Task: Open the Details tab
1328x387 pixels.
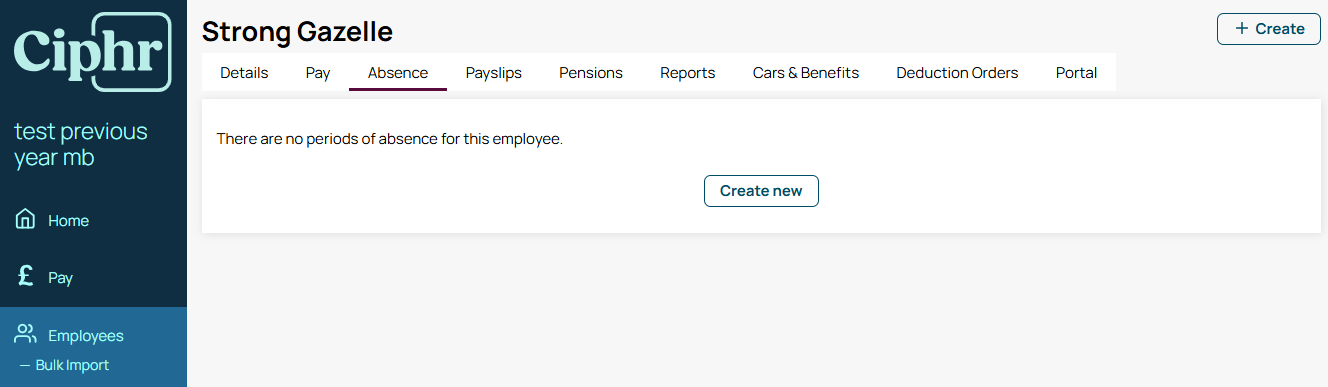Action: [x=244, y=73]
